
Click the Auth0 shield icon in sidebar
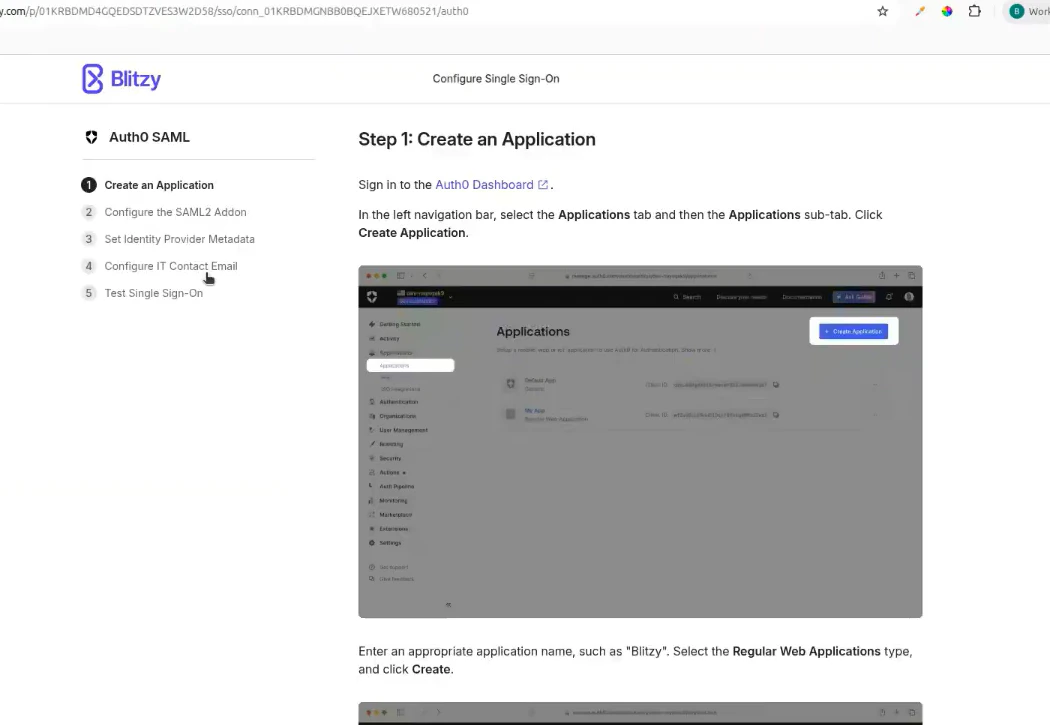coord(92,137)
